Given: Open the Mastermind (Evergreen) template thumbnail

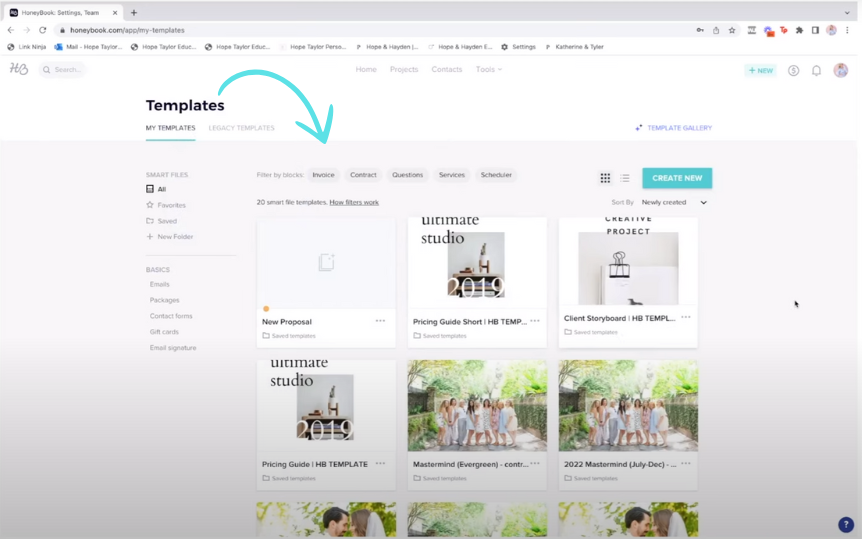Looking at the screenshot, I should [477, 406].
